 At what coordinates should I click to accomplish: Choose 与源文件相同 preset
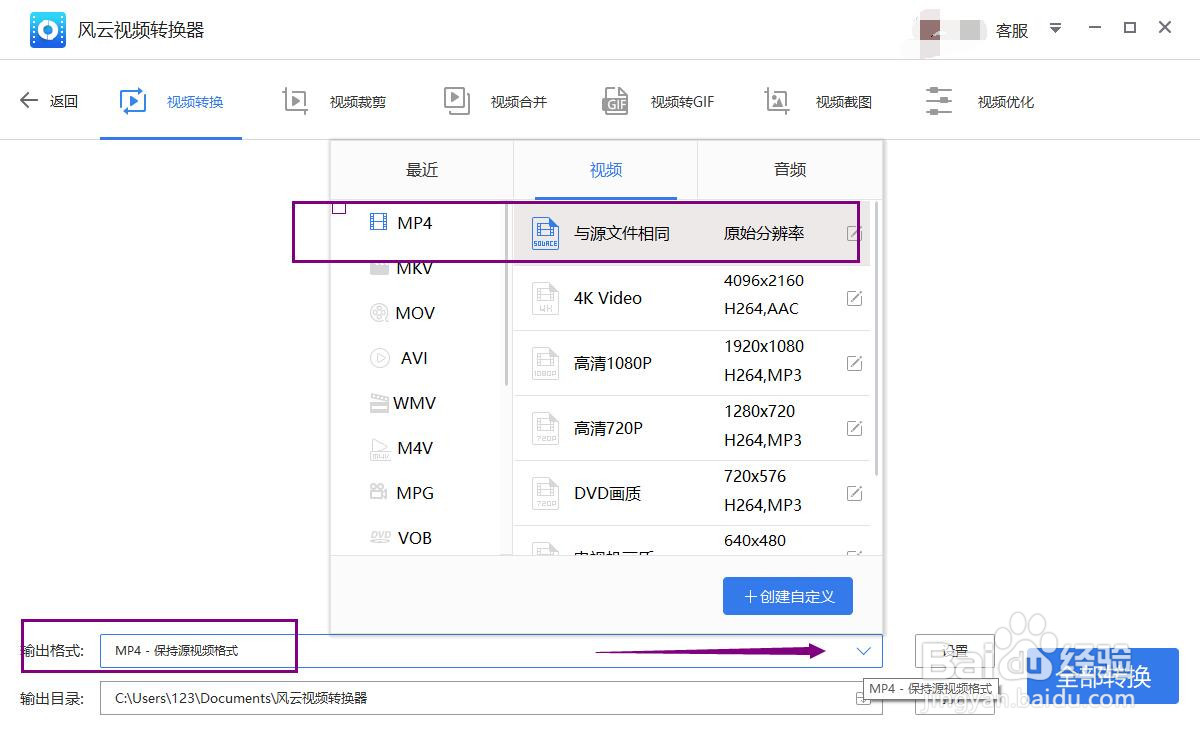click(x=691, y=233)
